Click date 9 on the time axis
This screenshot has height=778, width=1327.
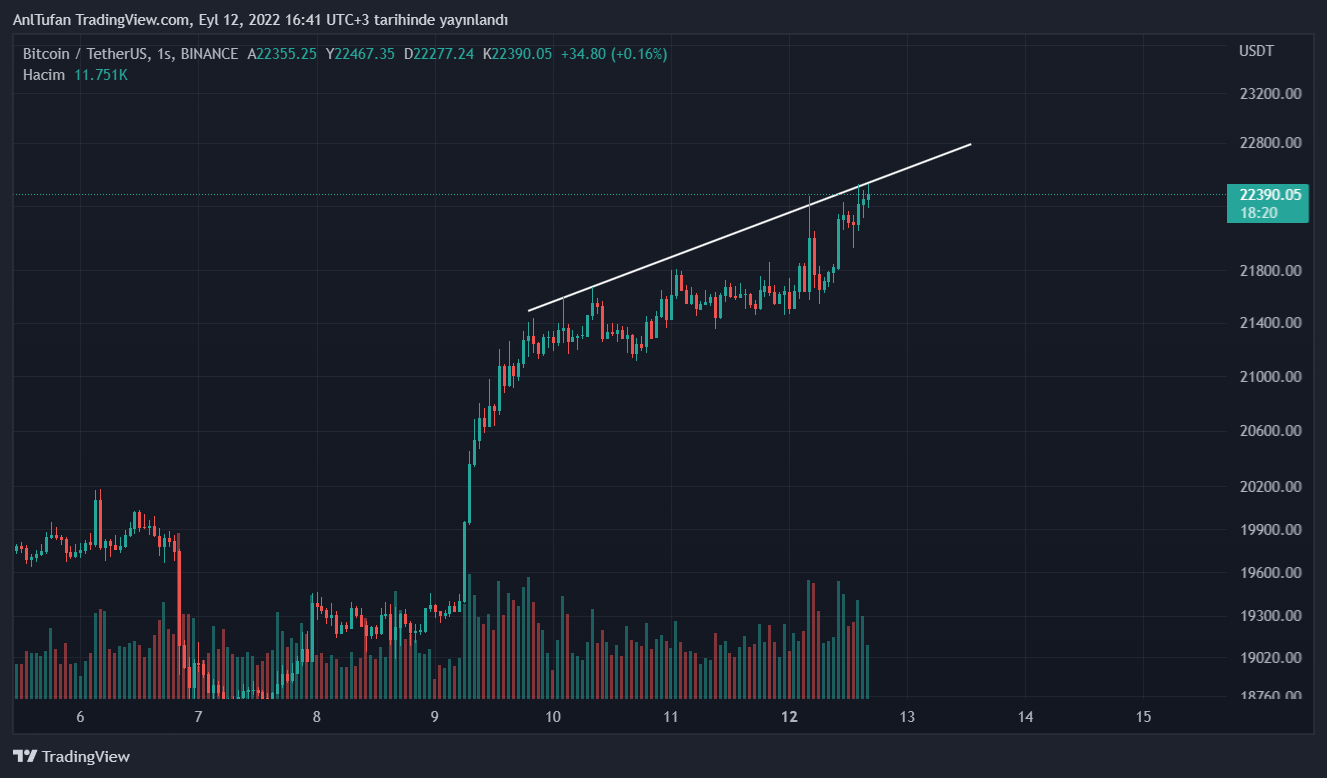(x=435, y=717)
